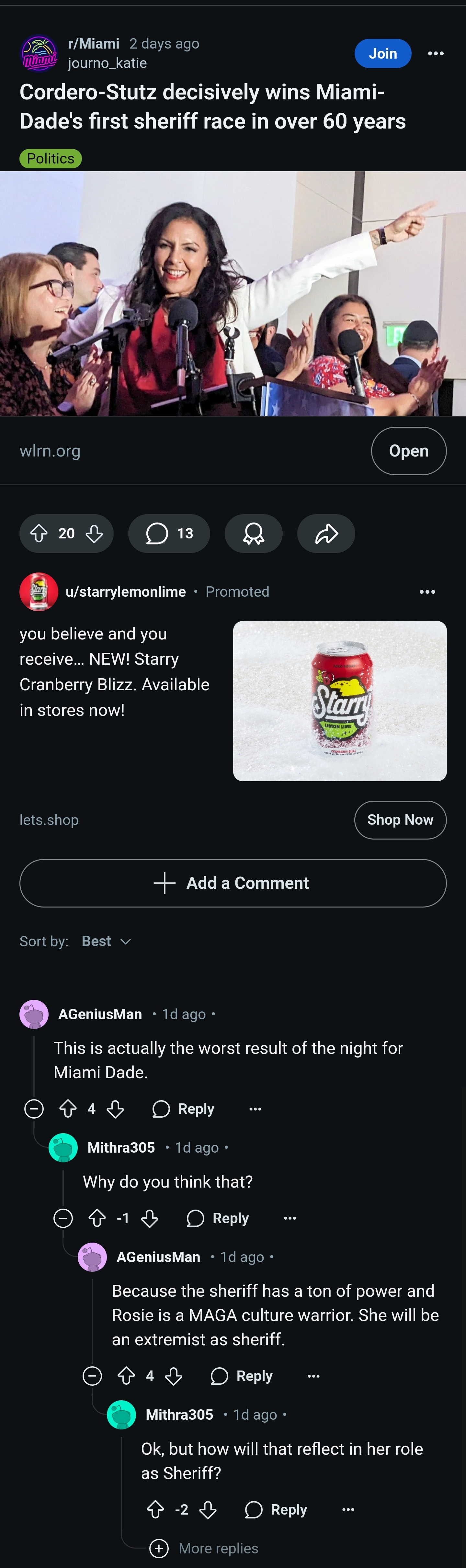Screen dimensions: 466x1568
Task: Open the Sort by Best dropdown
Action: point(107,941)
